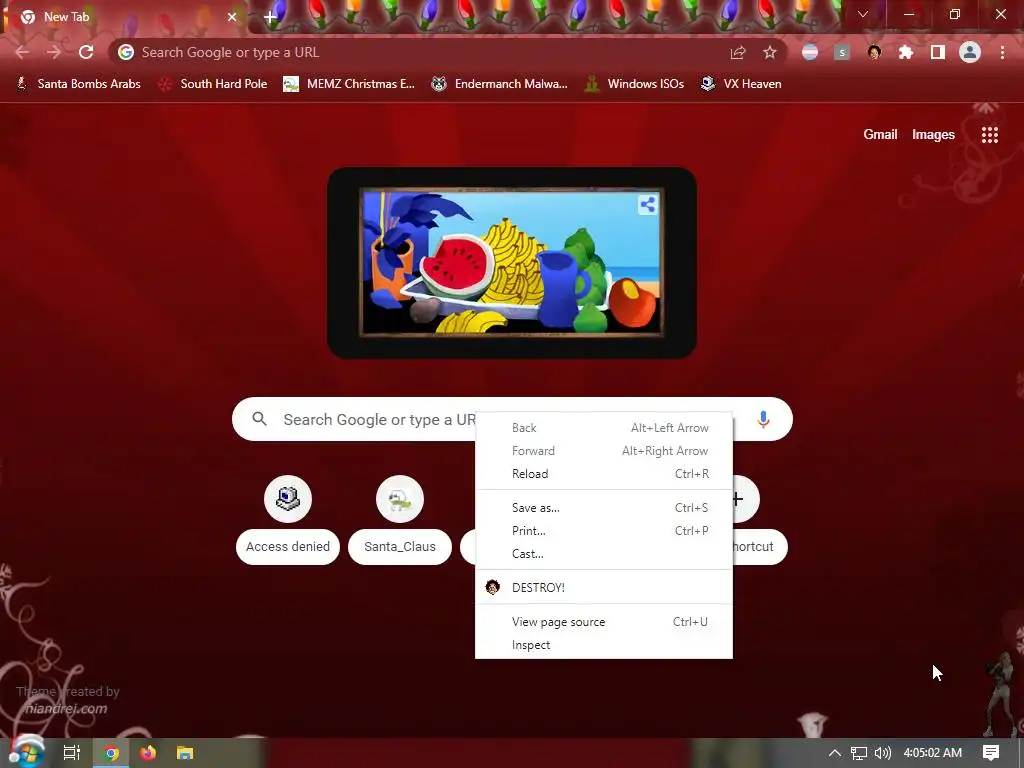This screenshot has width=1024, height=768.
Task: Click the forward arrow in the toolbar
Action: 54,52
